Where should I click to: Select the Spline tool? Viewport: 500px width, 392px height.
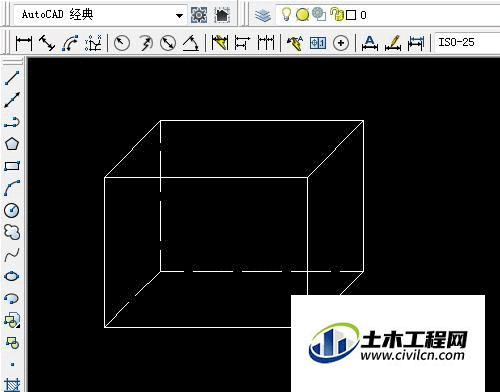(x=12, y=255)
